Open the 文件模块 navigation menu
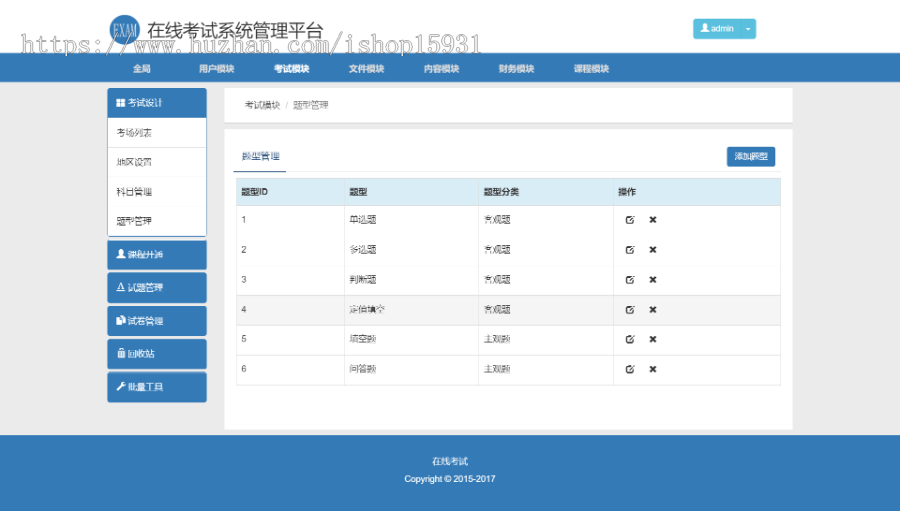Screen dimensions: 900x511 point(366,68)
